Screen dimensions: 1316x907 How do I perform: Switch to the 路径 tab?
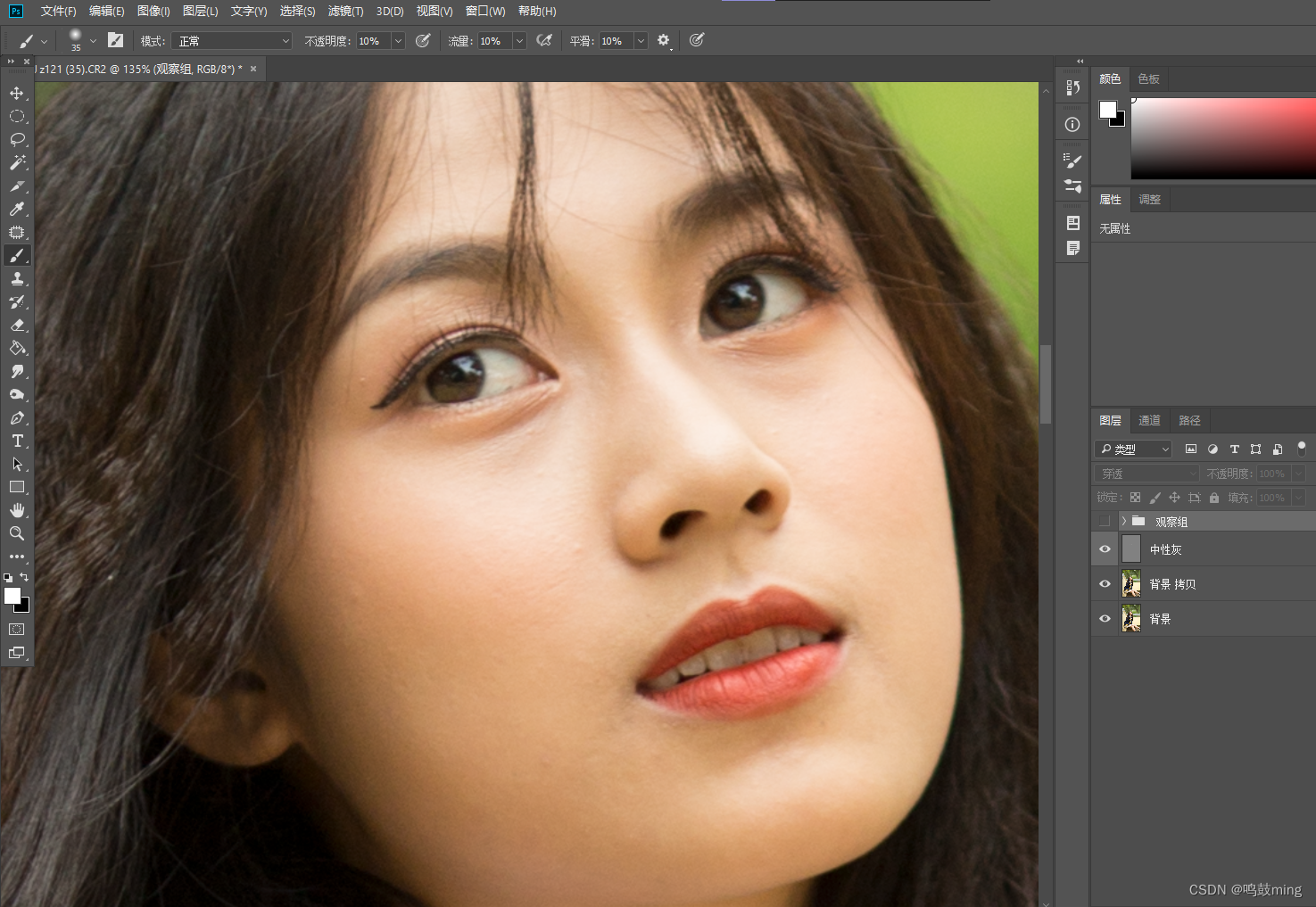(1189, 420)
